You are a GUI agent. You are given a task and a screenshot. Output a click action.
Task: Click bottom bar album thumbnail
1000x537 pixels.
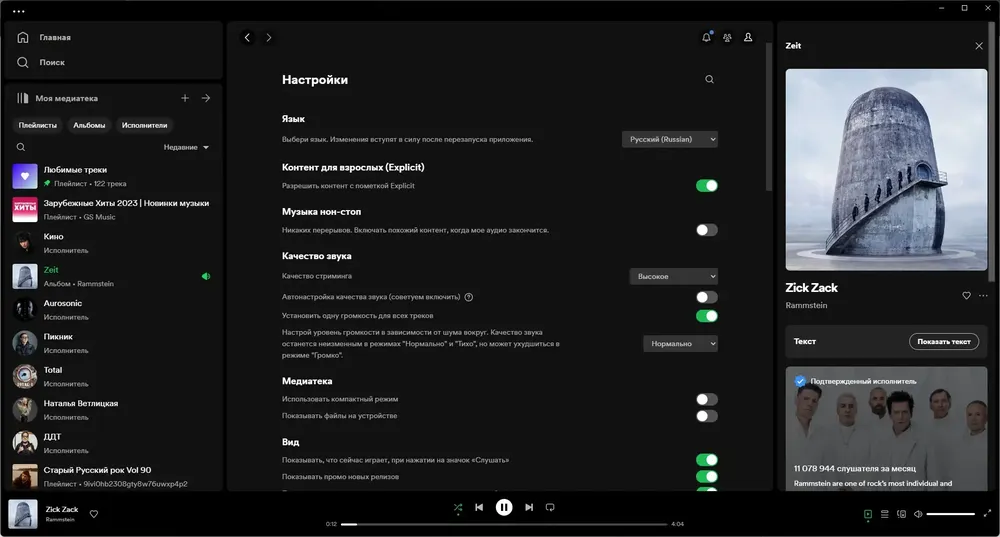pyautogui.click(x=22, y=514)
